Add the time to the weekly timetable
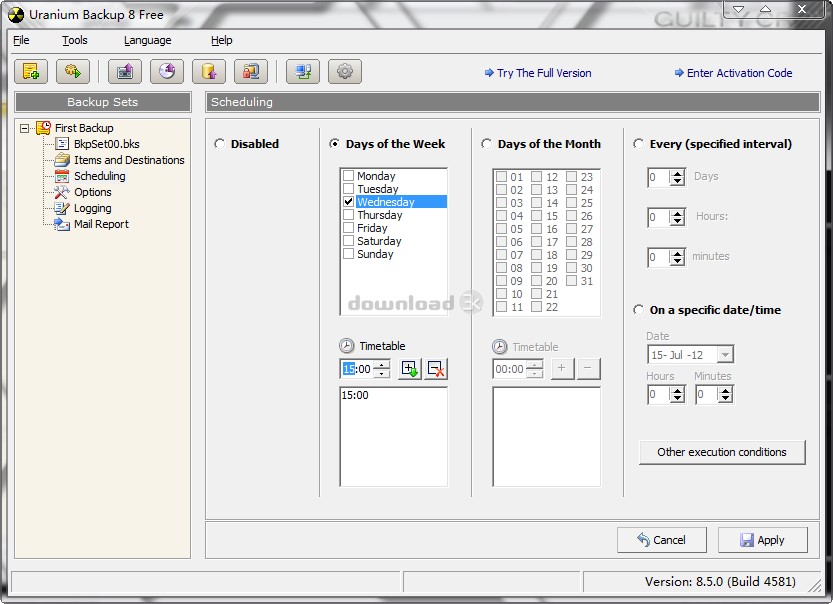Screen dimensions: 833x604 coord(410,369)
